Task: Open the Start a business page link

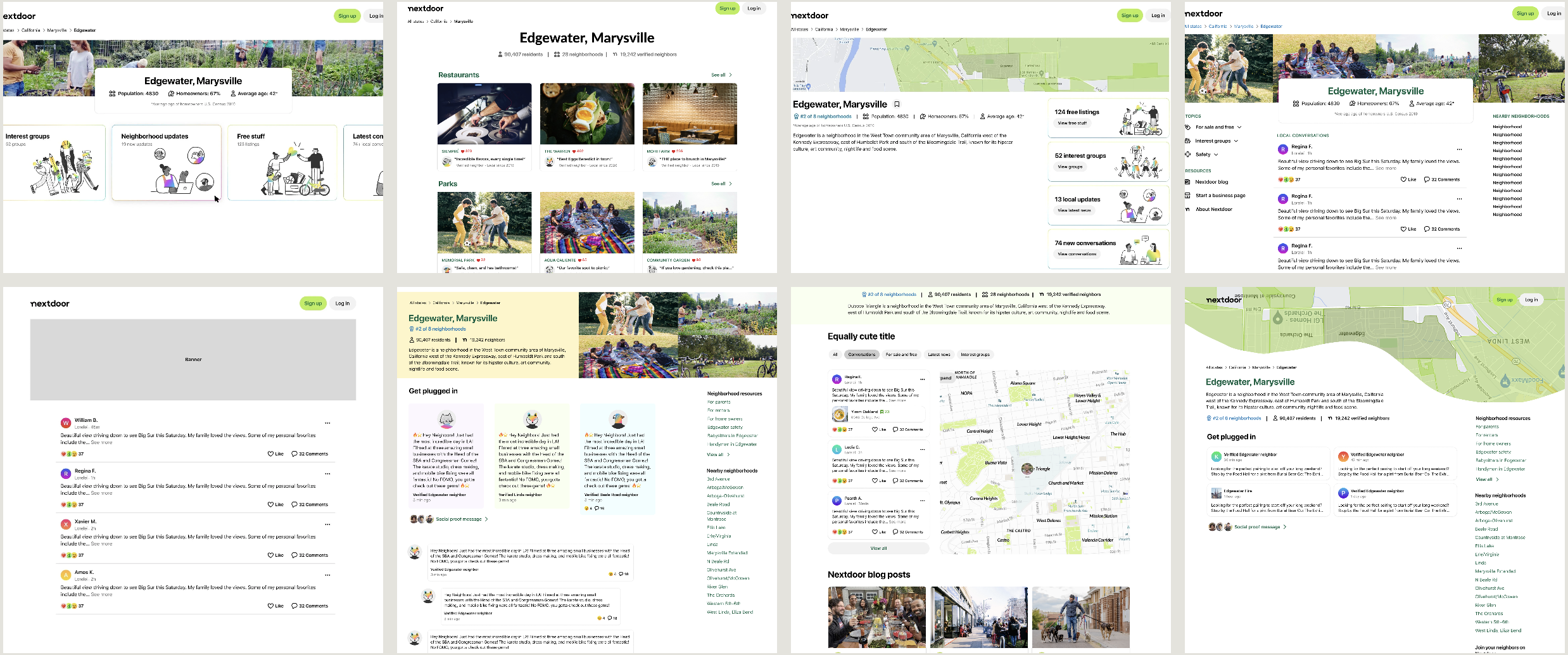Action: [1220, 196]
